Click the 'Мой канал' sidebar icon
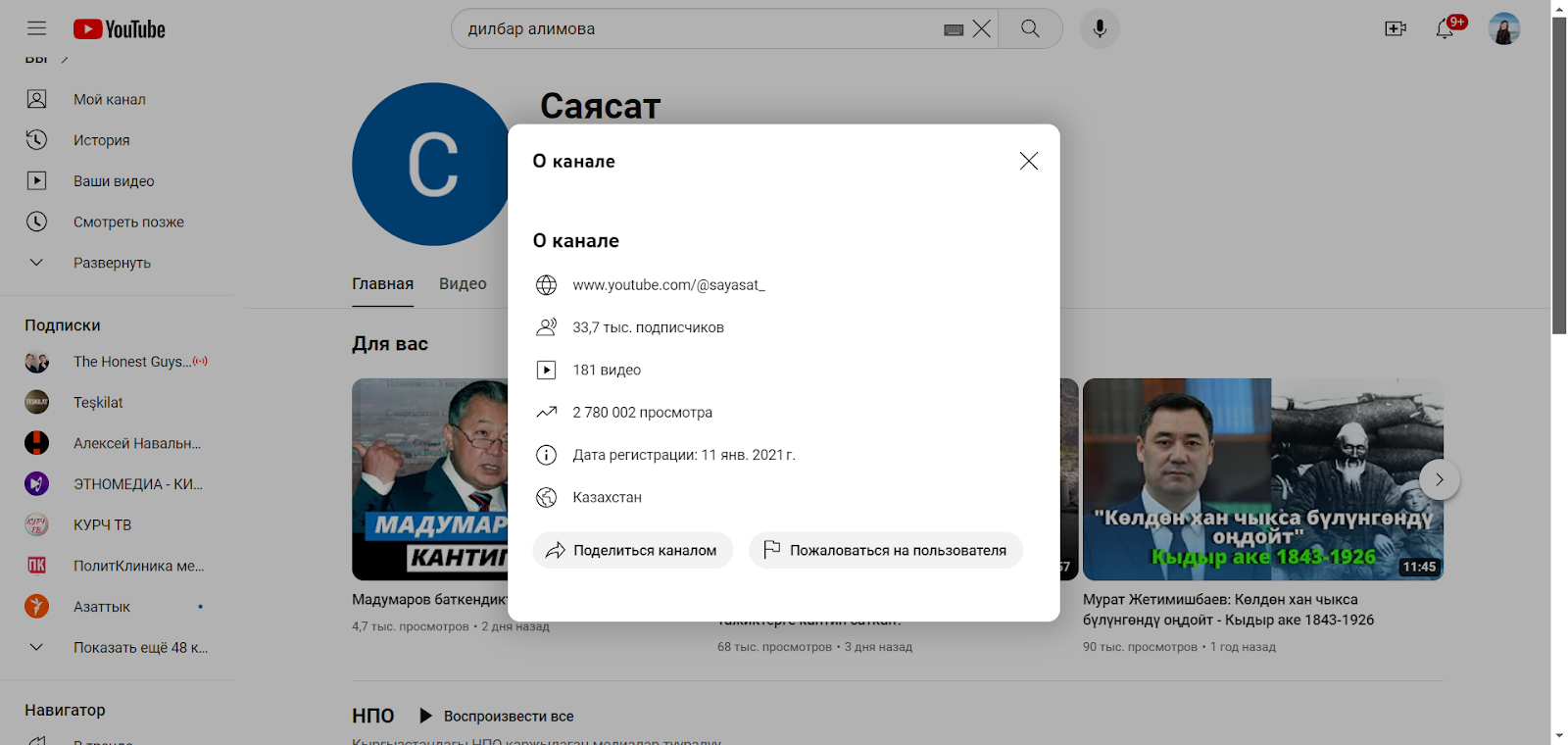This screenshot has height=745, width=1568. point(36,99)
